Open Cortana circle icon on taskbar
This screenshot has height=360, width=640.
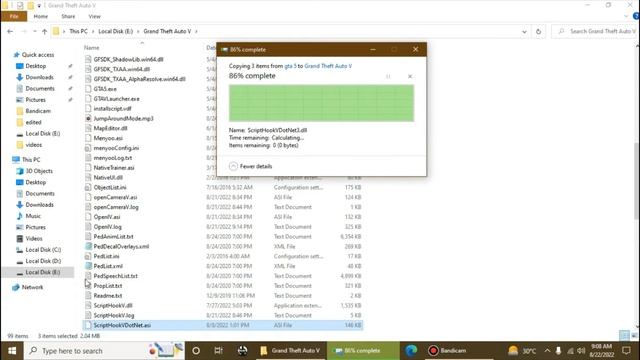pyautogui.click(x=196, y=351)
